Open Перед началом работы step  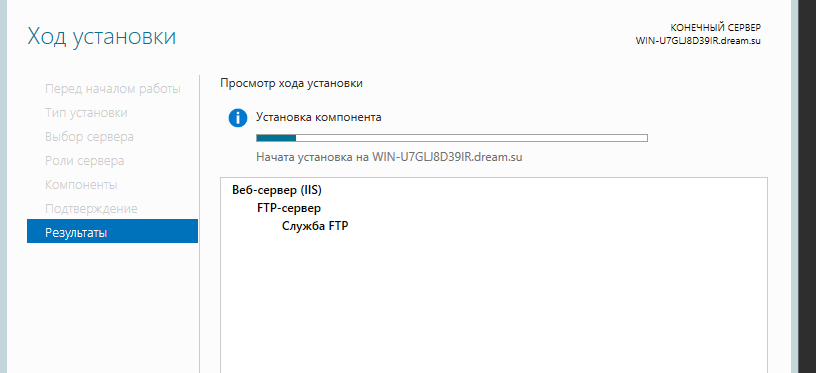pyautogui.click(x=113, y=89)
